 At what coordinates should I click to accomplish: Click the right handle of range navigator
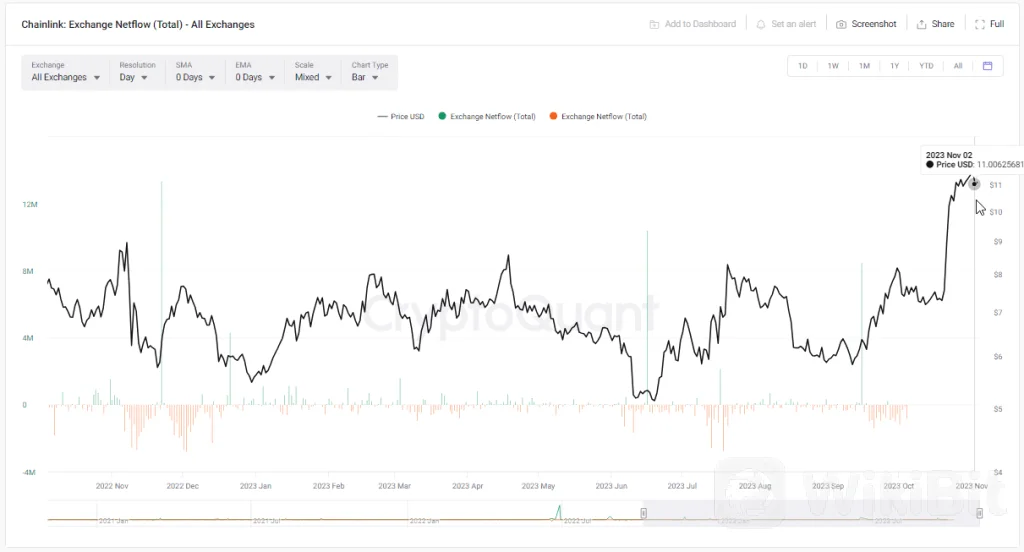(979, 513)
